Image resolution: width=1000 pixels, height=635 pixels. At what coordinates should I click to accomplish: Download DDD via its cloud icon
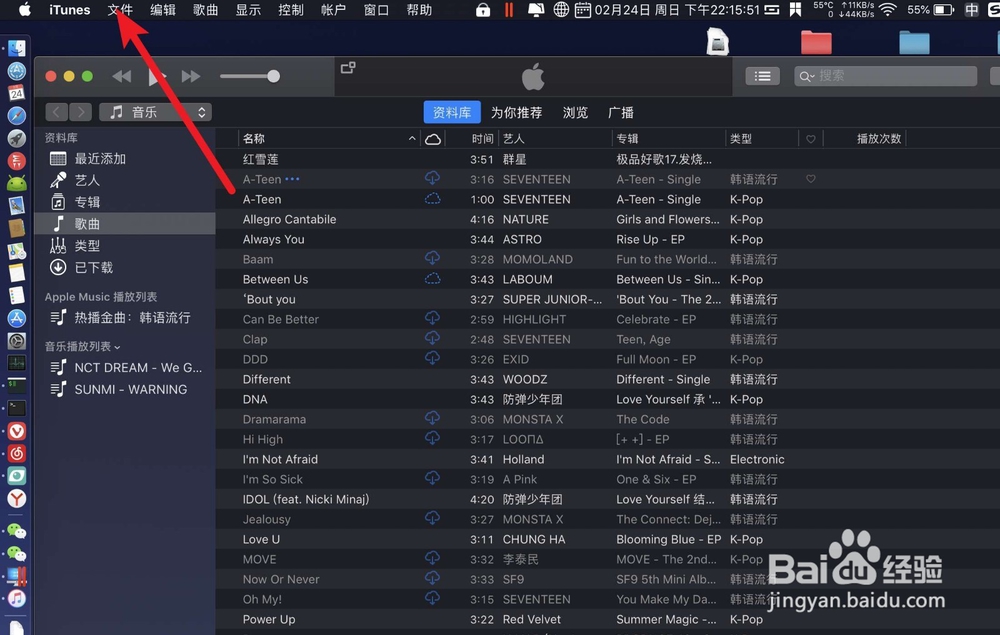(432, 358)
